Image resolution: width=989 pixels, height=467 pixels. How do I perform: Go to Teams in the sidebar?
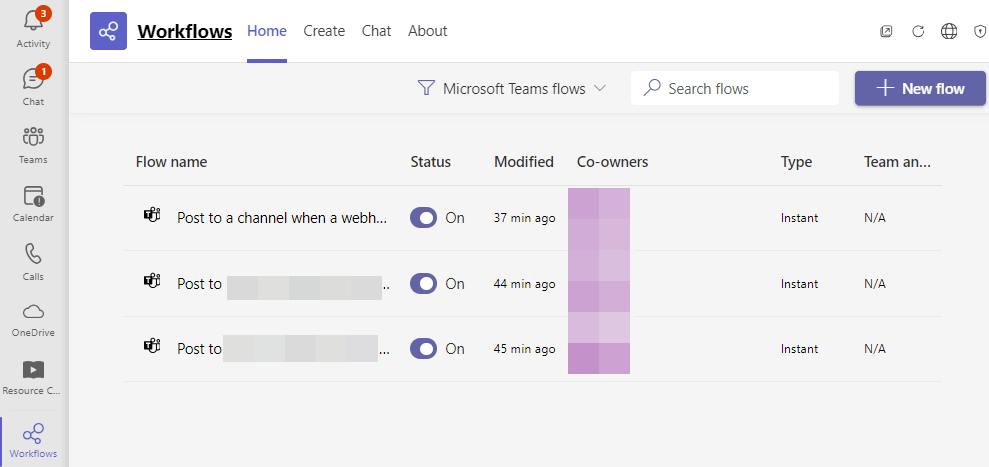33,145
